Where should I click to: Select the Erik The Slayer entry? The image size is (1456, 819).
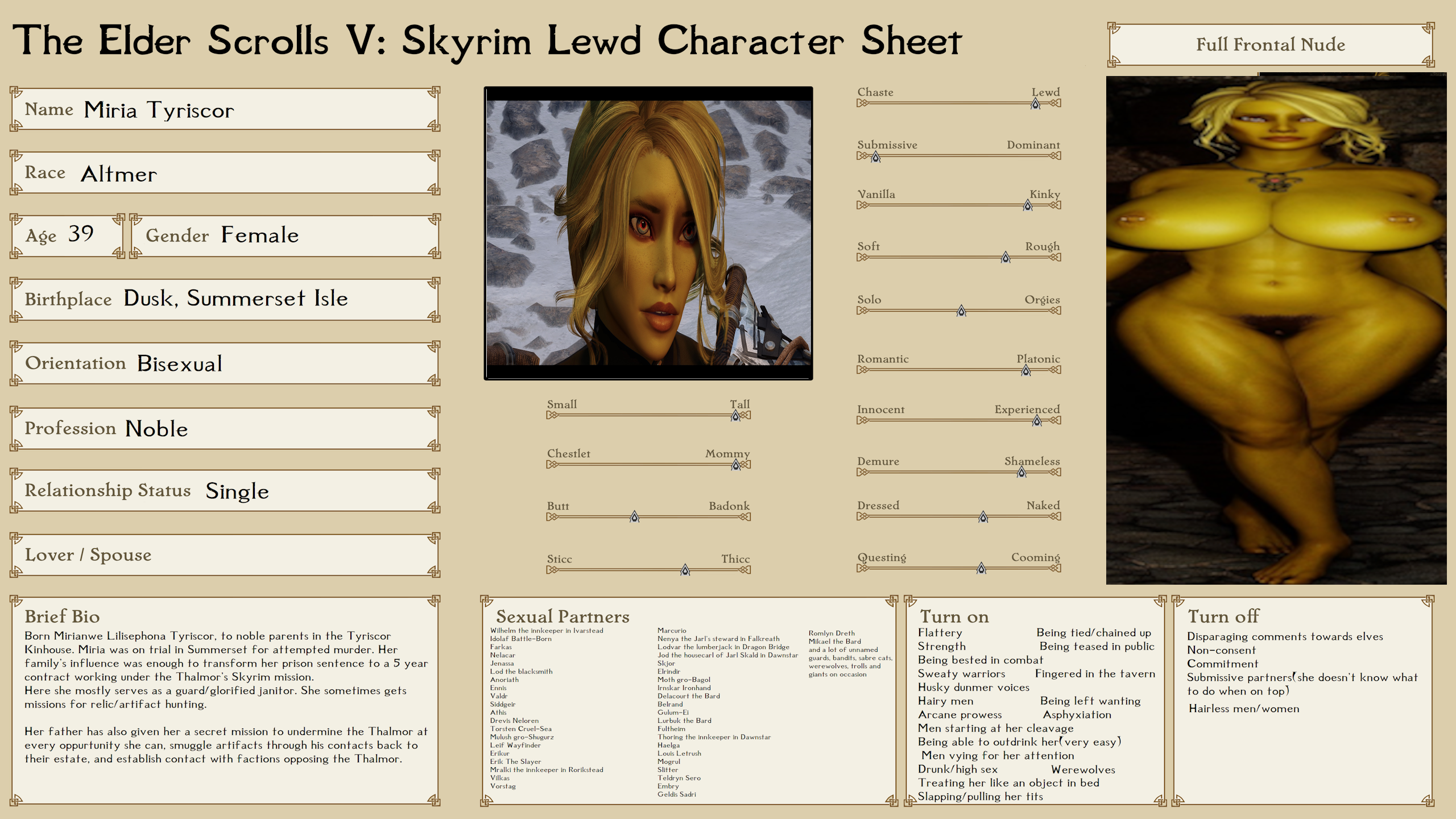tap(516, 762)
